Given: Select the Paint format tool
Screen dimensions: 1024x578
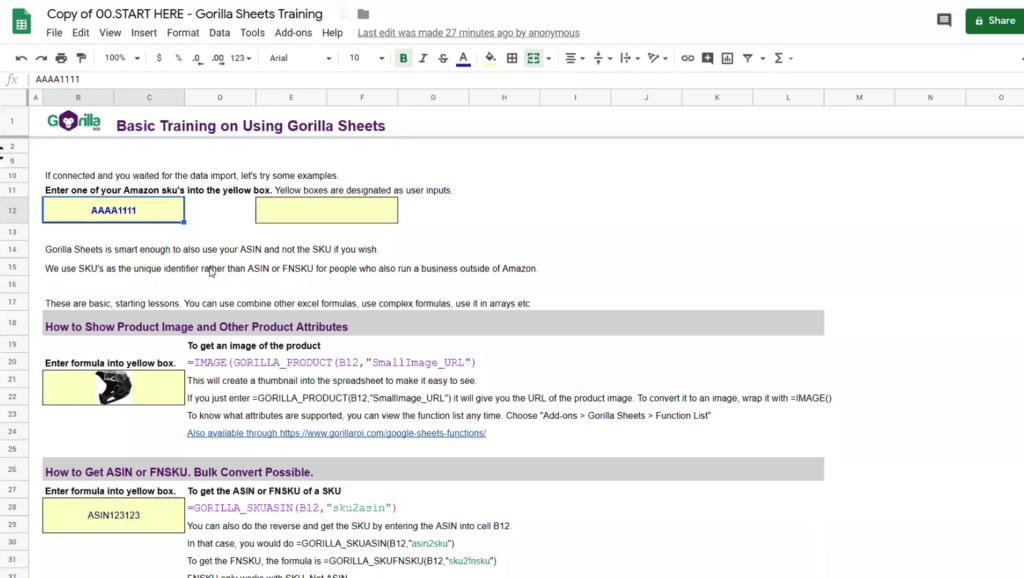Looking at the screenshot, I should click(x=82, y=58).
